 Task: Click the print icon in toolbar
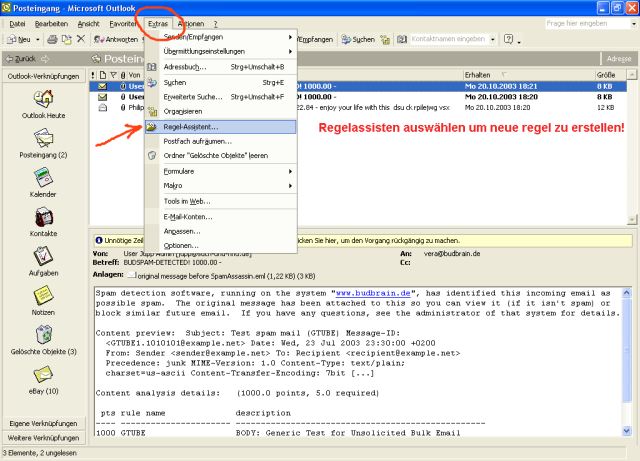(50, 39)
